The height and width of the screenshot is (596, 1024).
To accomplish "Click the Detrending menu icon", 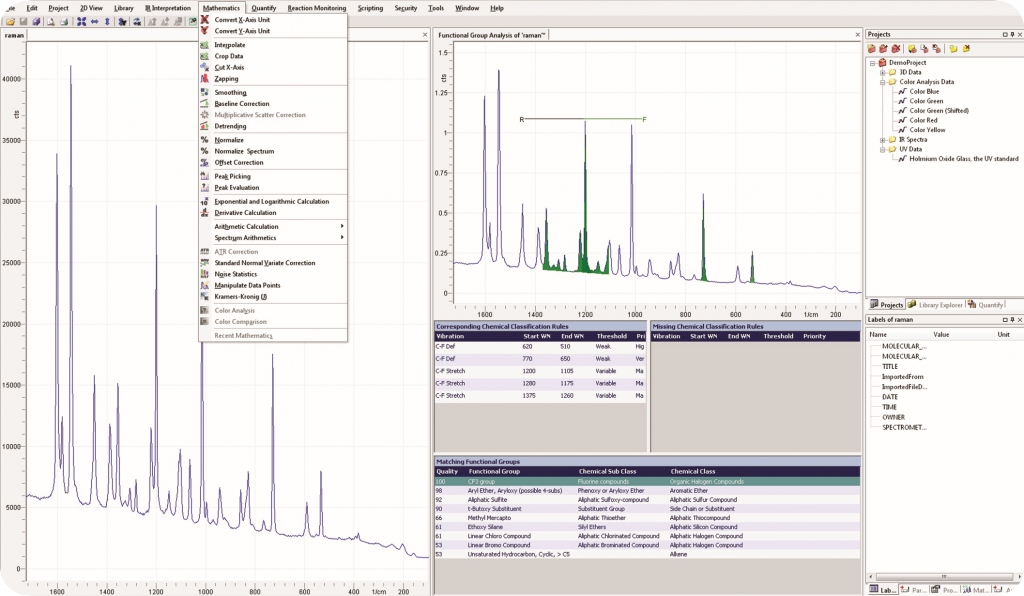I will click(204, 126).
